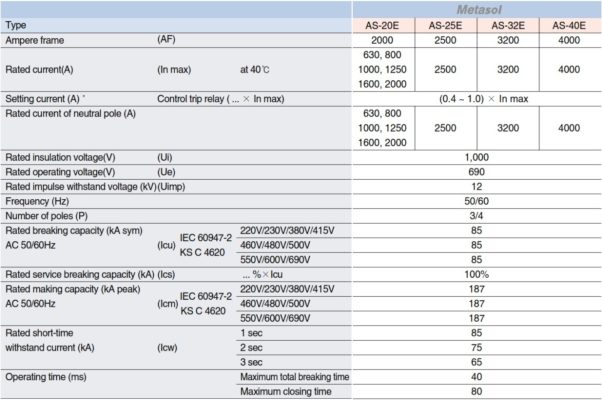The width and height of the screenshot is (602, 400).
Task: Click the Type row label
Action: tap(17, 23)
